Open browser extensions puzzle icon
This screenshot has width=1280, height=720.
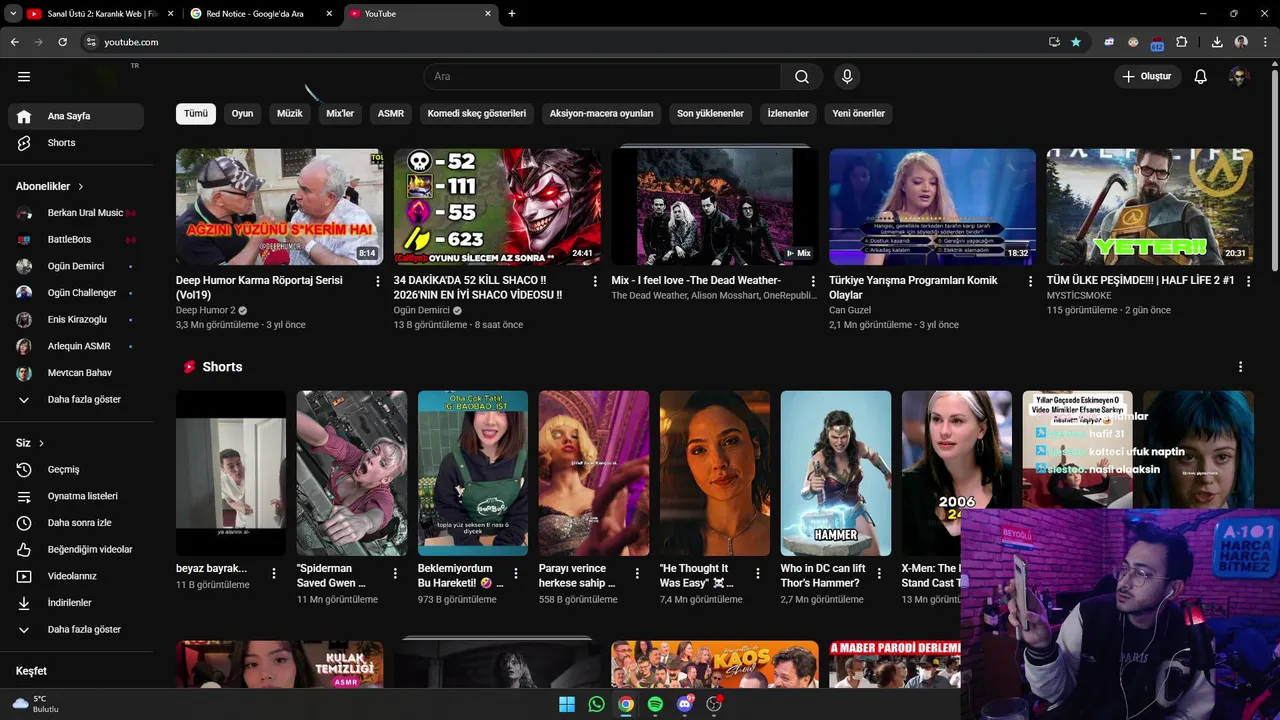(x=1182, y=42)
